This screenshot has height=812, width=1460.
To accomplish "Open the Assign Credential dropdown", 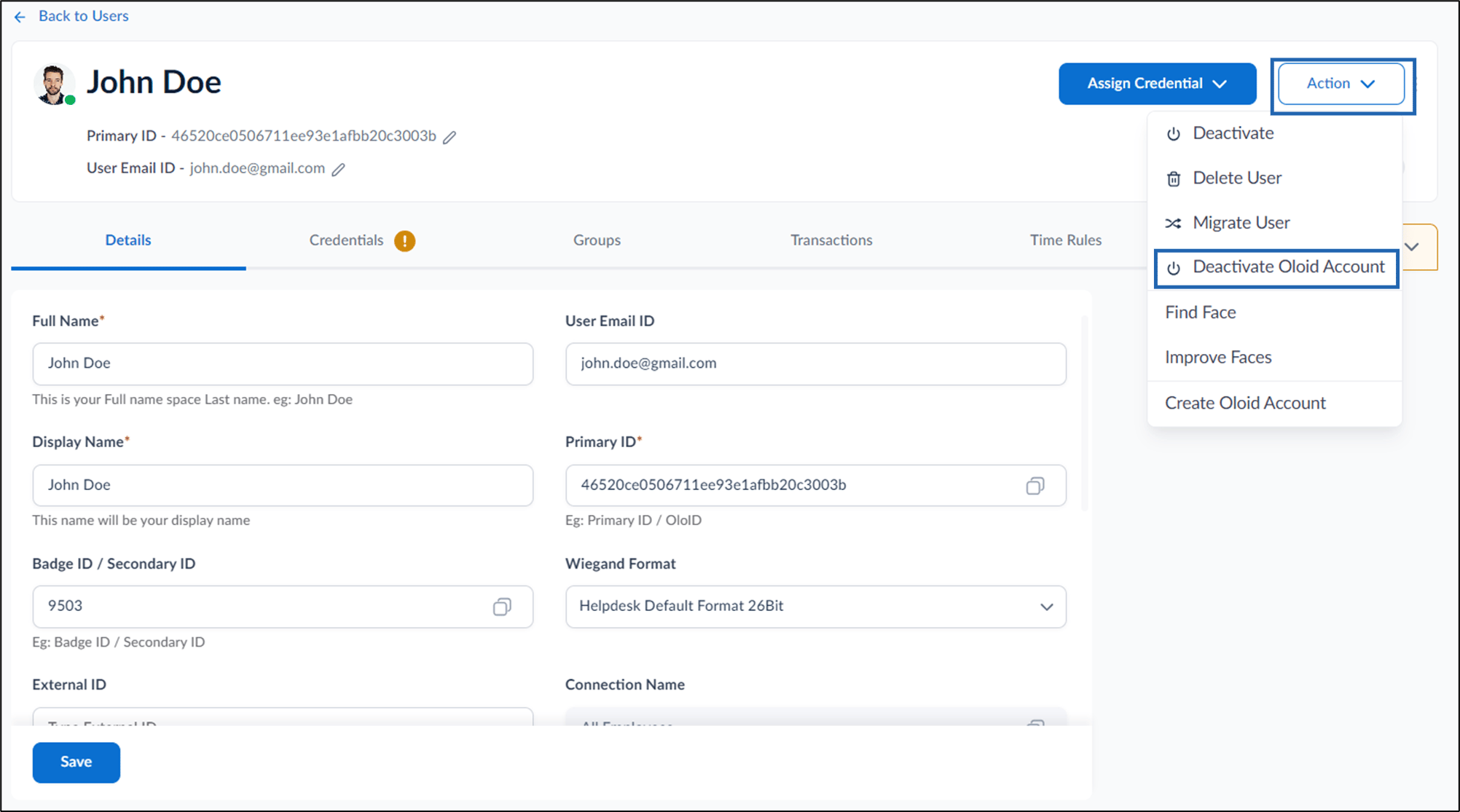I will pyautogui.click(x=1158, y=84).
